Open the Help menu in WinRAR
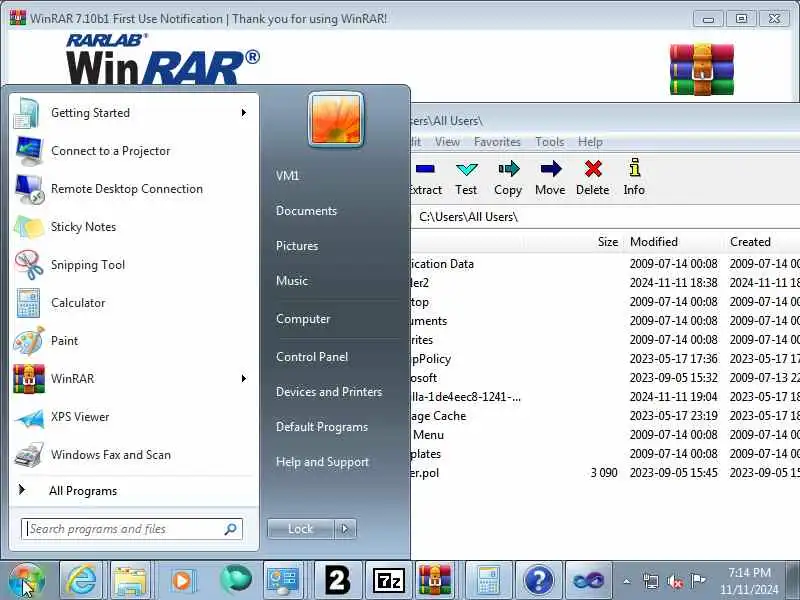 coord(590,142)
